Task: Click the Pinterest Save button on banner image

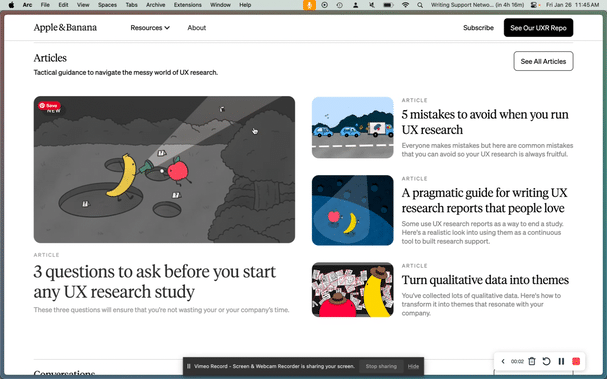Action: (49, 106)
